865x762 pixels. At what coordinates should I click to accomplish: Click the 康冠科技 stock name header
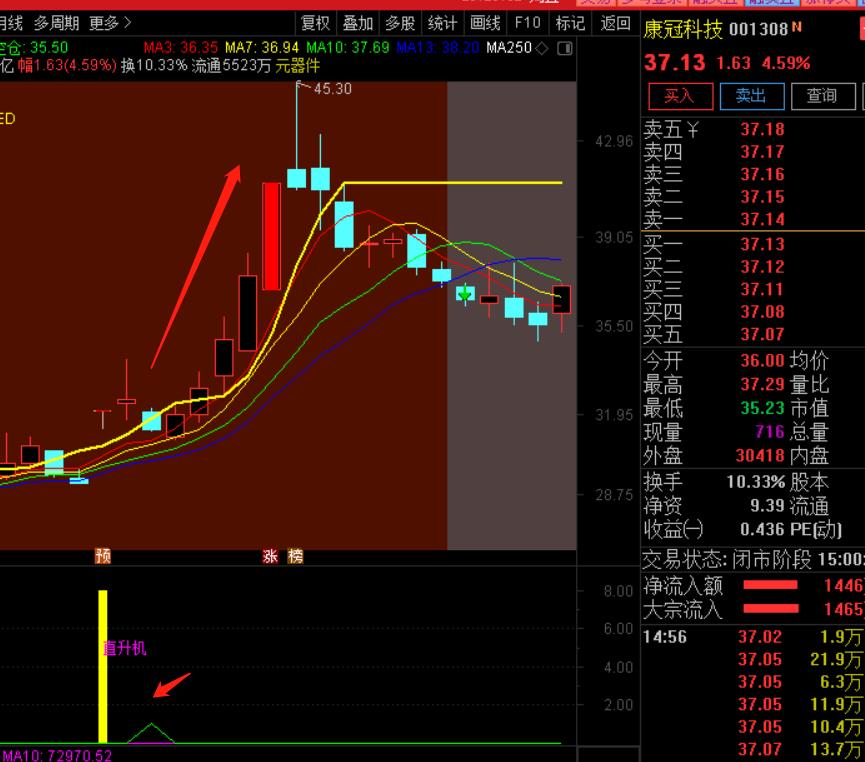[x=683, y=30]
